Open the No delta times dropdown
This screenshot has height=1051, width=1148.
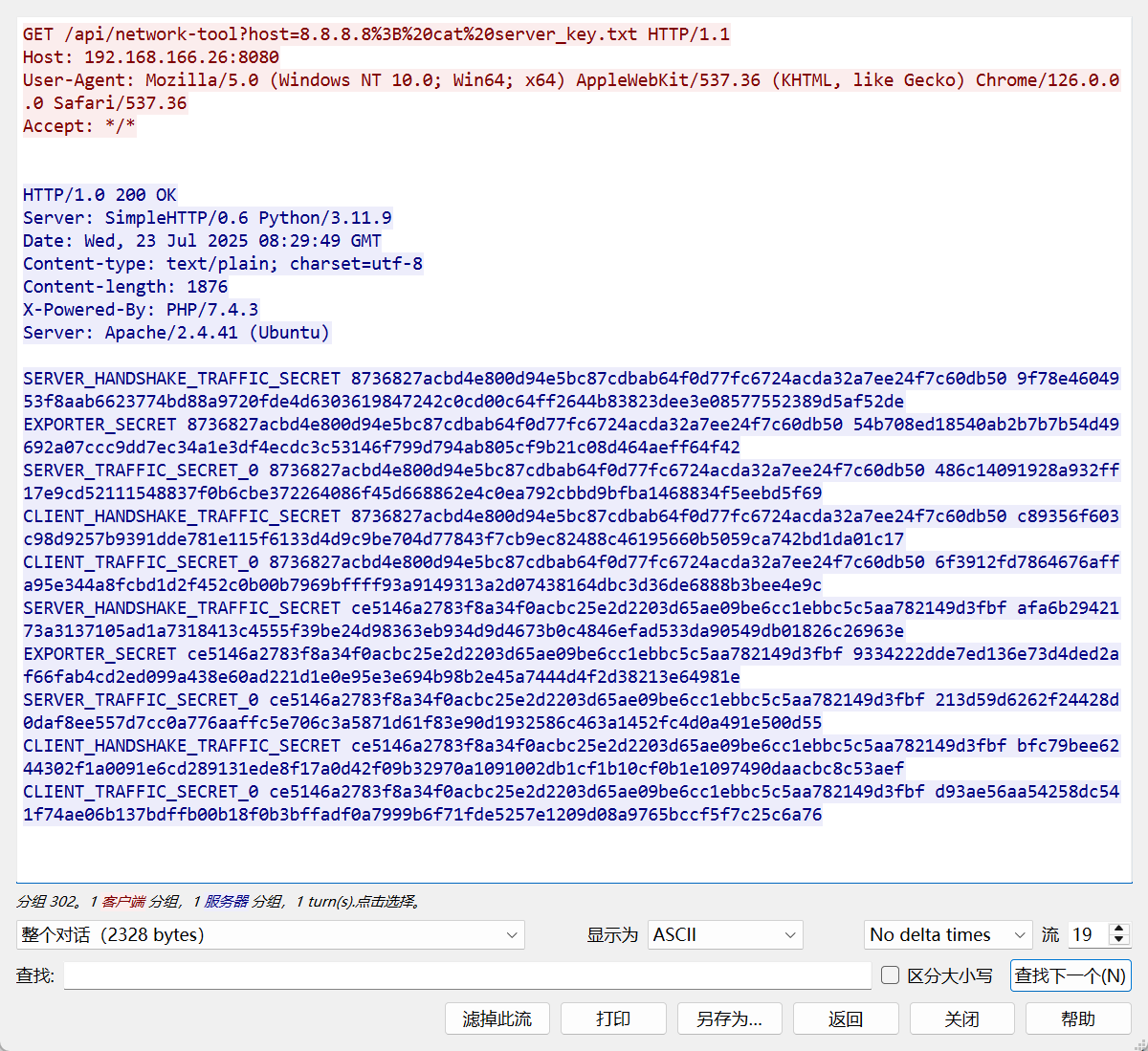pos(947,934)
